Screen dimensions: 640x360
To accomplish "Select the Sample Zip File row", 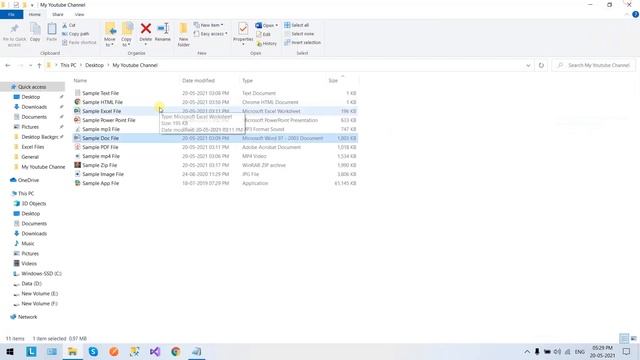I will click(215, 165).
